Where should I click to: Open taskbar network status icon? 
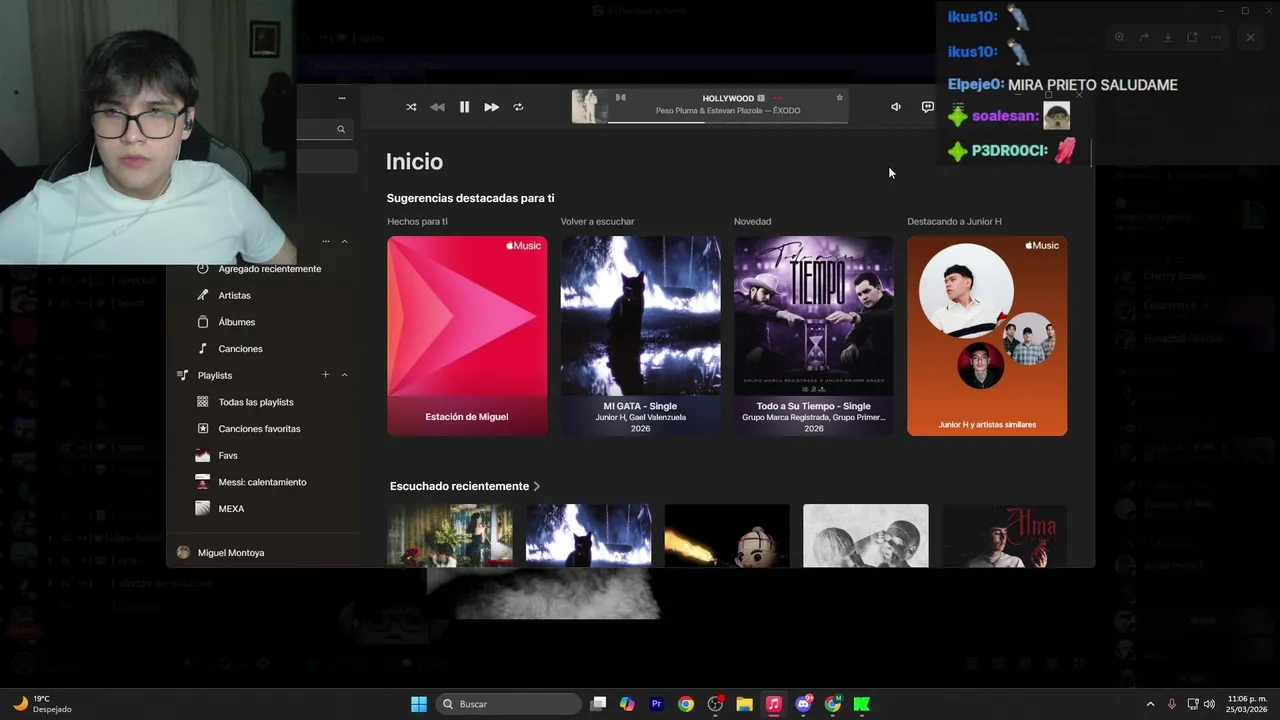click(1193, 704)
